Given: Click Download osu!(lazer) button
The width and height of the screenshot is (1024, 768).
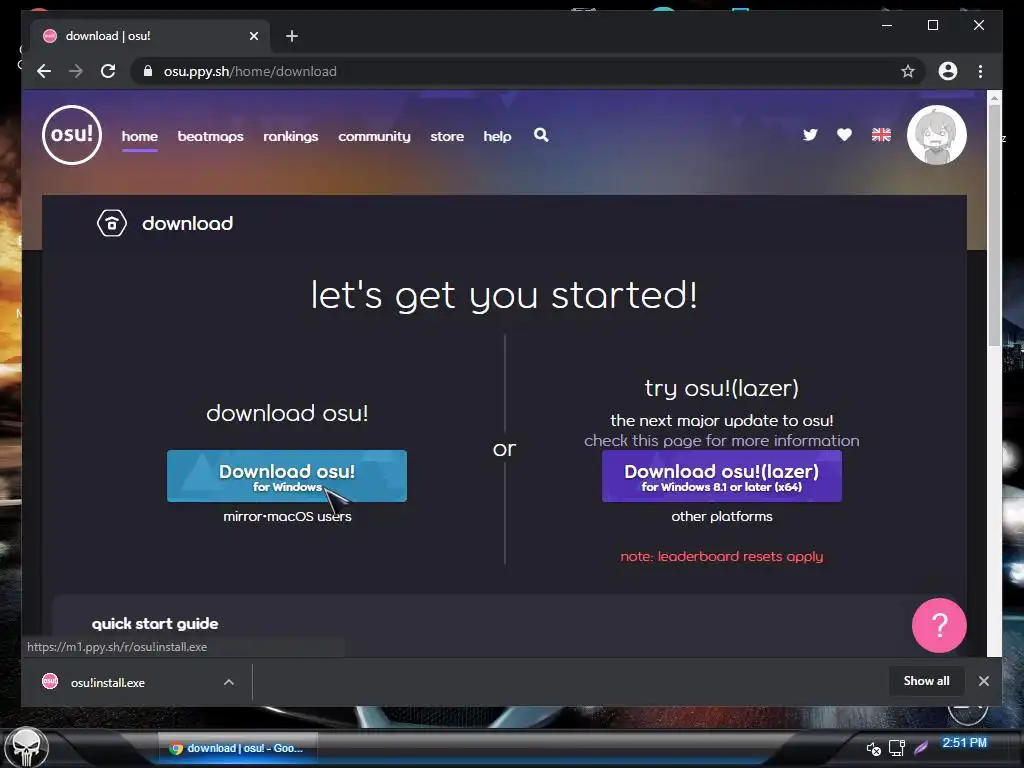Looking at the screenshot, I should (x=722, y=476).
